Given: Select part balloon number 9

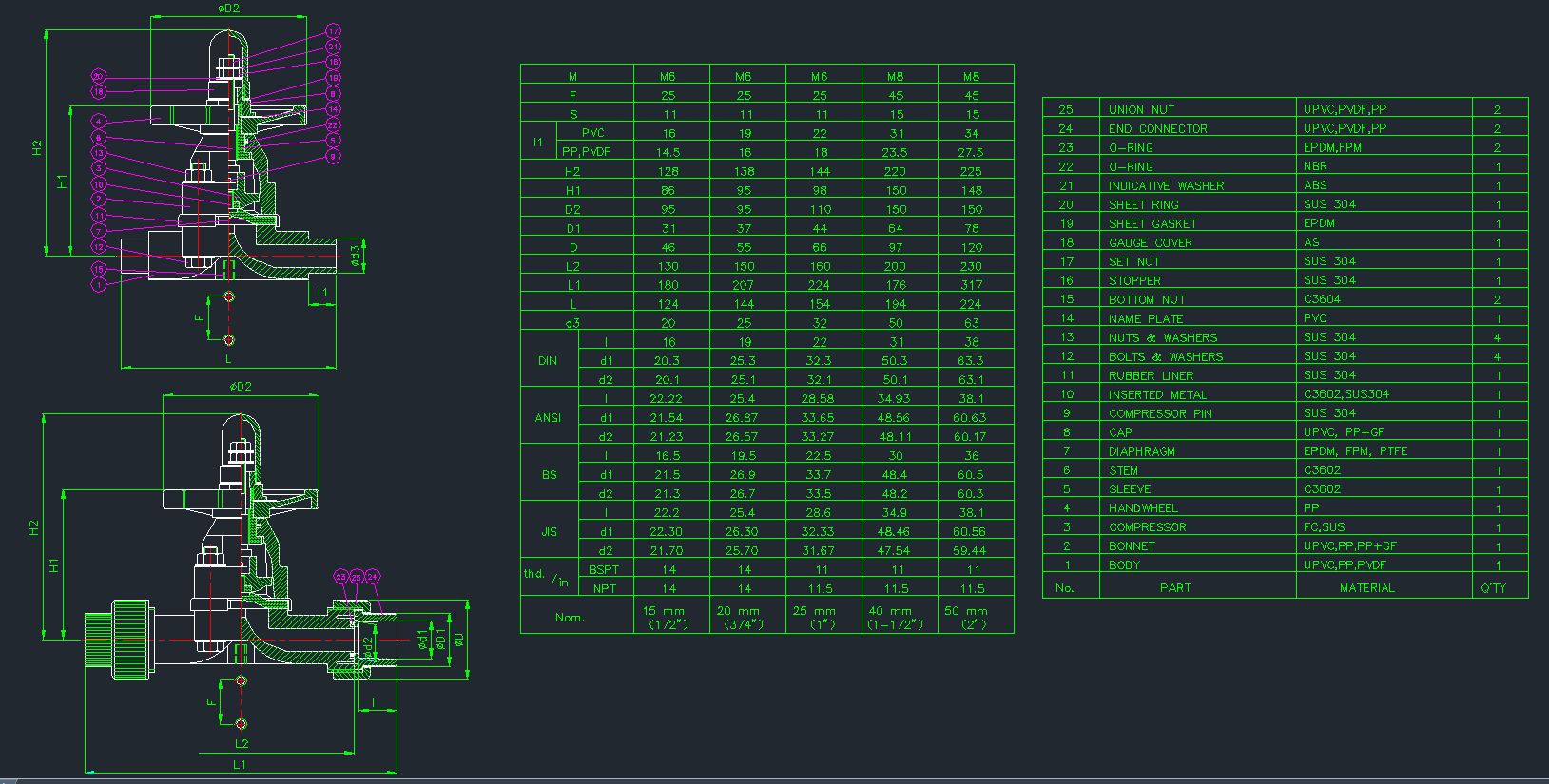Looking at the screenshot, I should coord(333,156).
